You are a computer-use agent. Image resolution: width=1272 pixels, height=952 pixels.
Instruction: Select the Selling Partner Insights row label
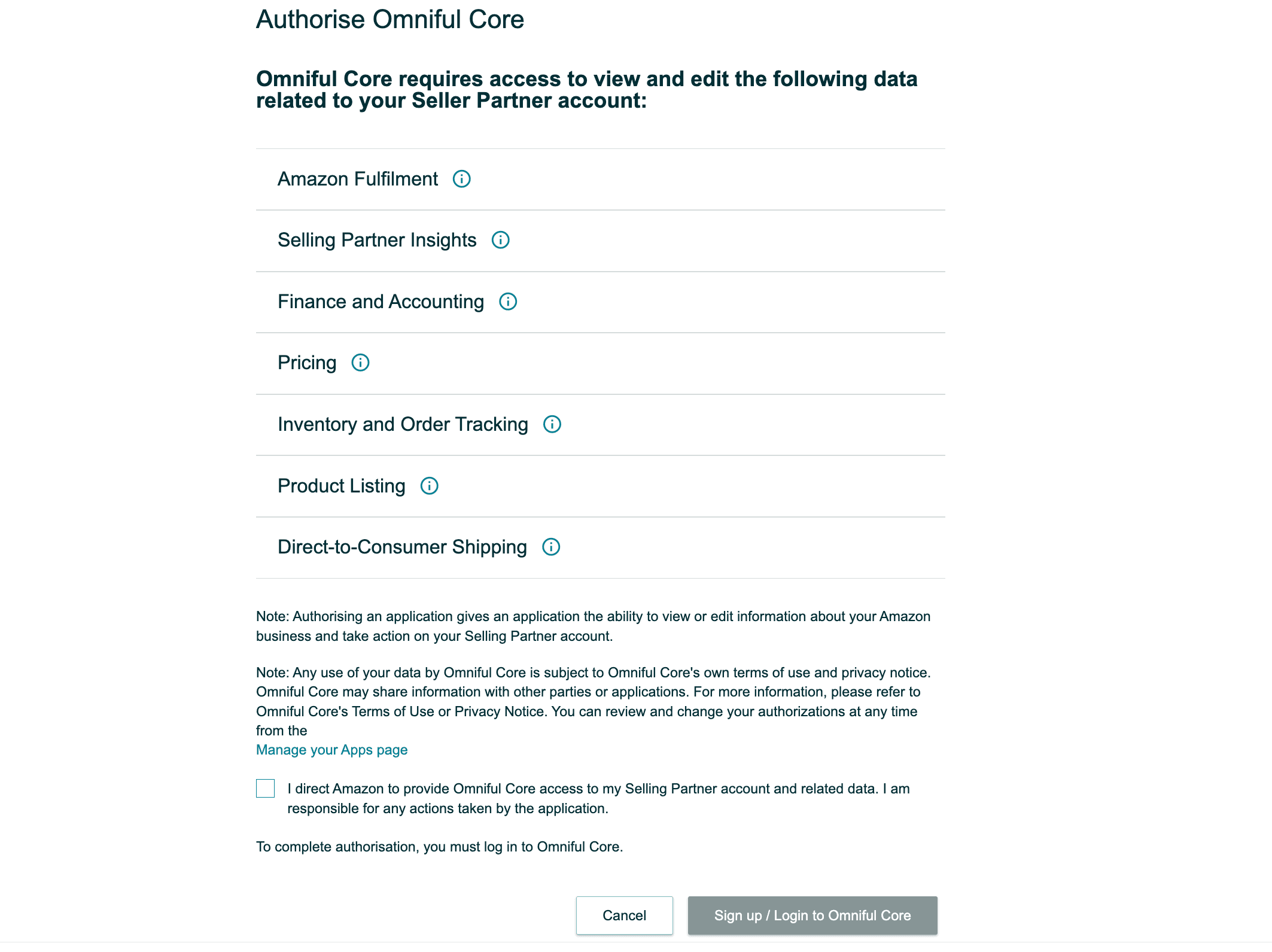click(x=377, y=240)
